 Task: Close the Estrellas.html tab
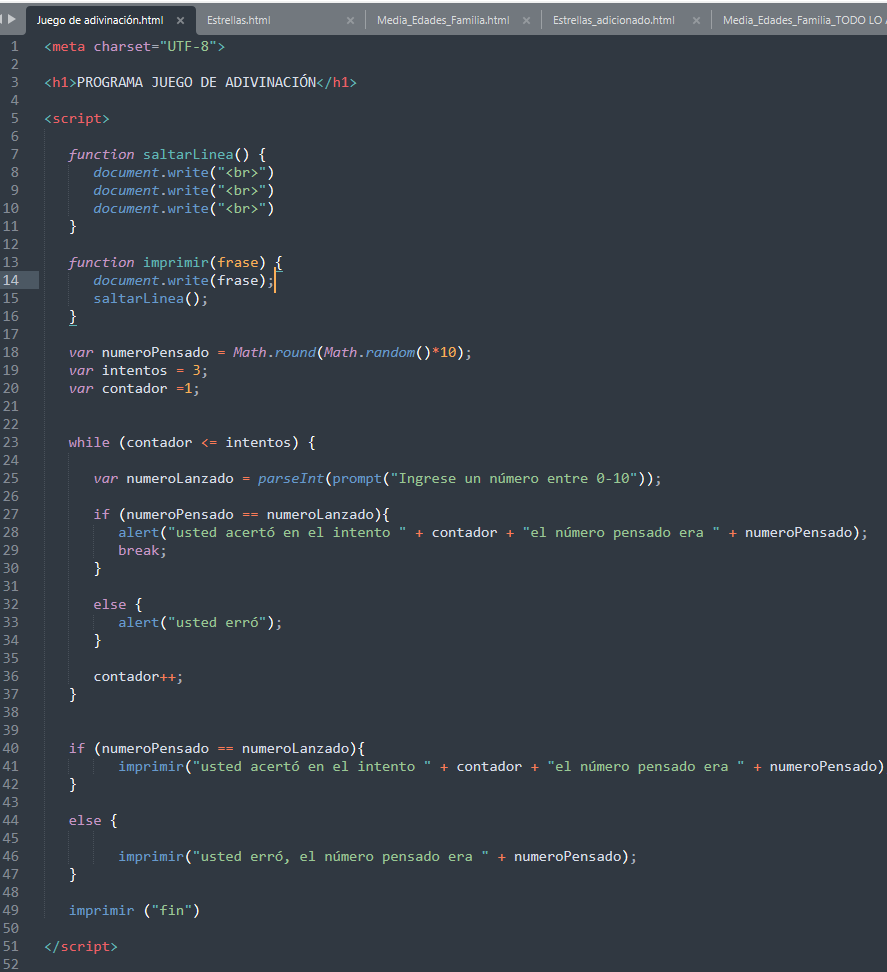pos(350,20)
